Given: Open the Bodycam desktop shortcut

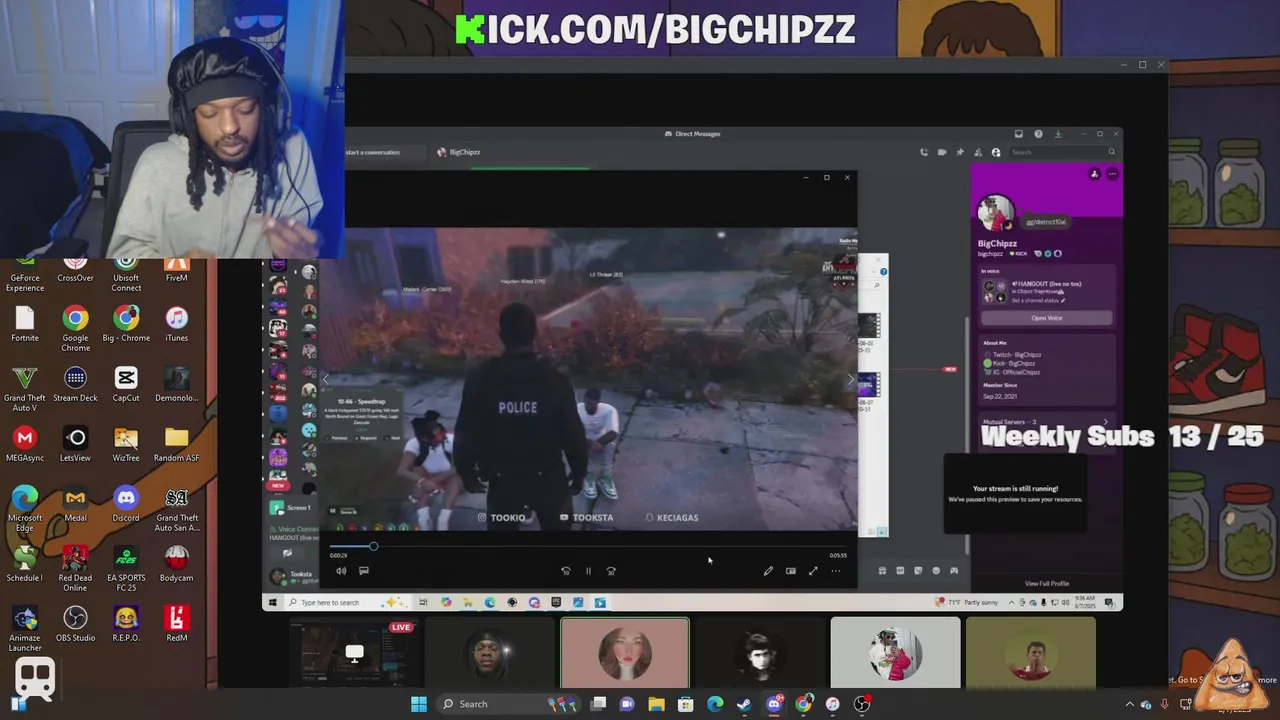Looking at the screenshot, I should click(x=177, y=564).
